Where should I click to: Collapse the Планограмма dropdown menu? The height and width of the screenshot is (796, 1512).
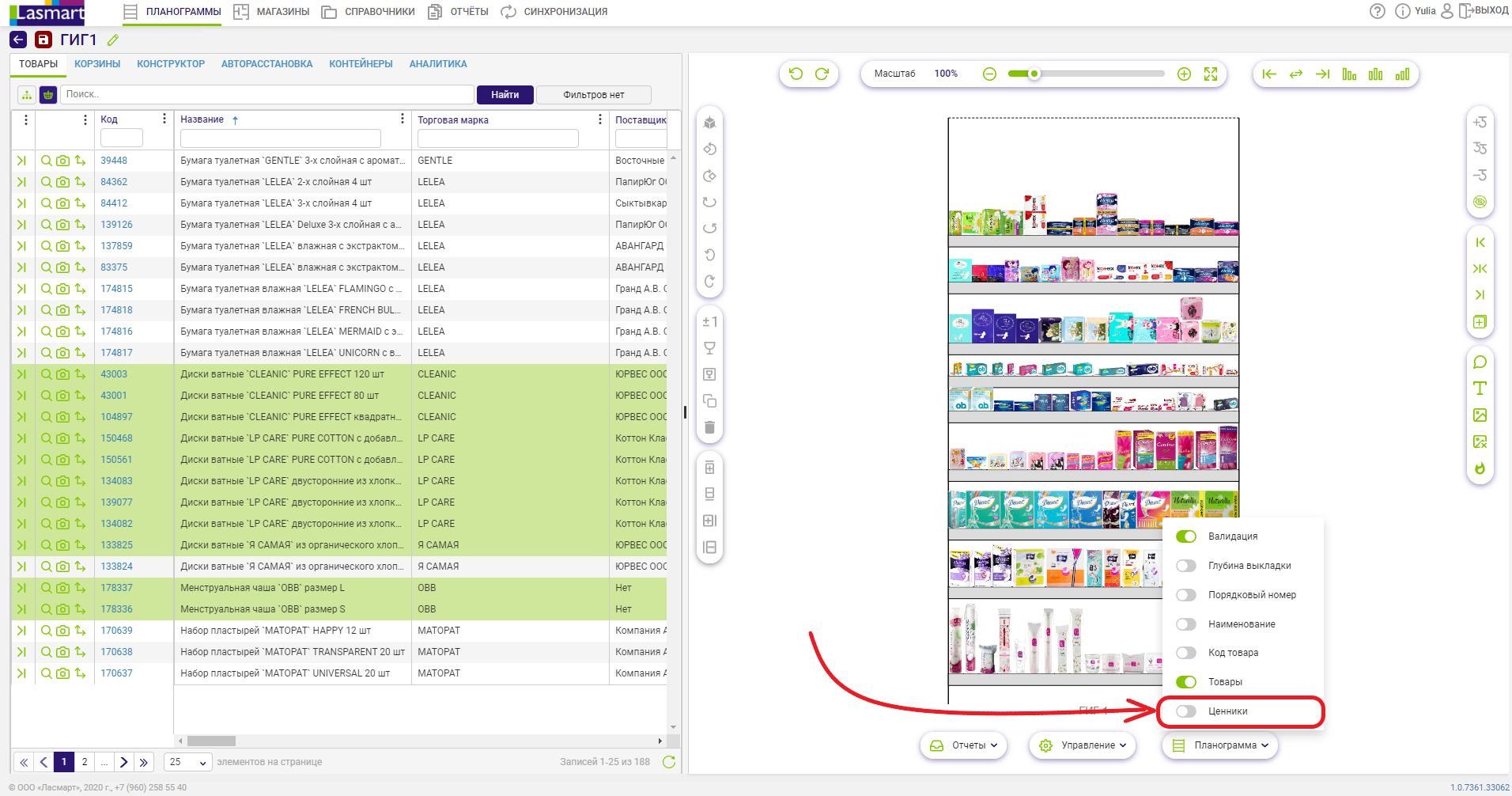pyautogui.click(x=1220, y=745)
